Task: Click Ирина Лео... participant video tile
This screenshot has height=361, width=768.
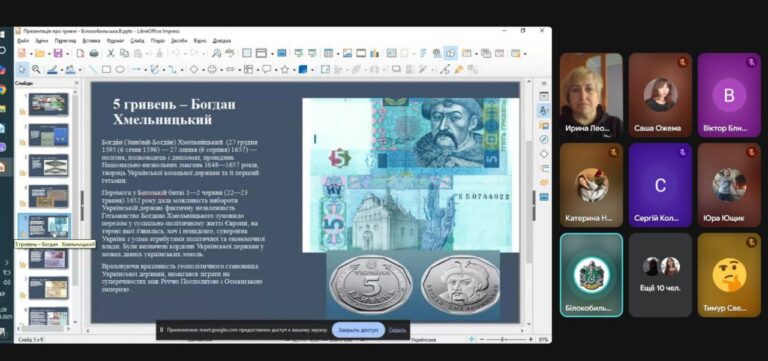Action: pos(591,95)
